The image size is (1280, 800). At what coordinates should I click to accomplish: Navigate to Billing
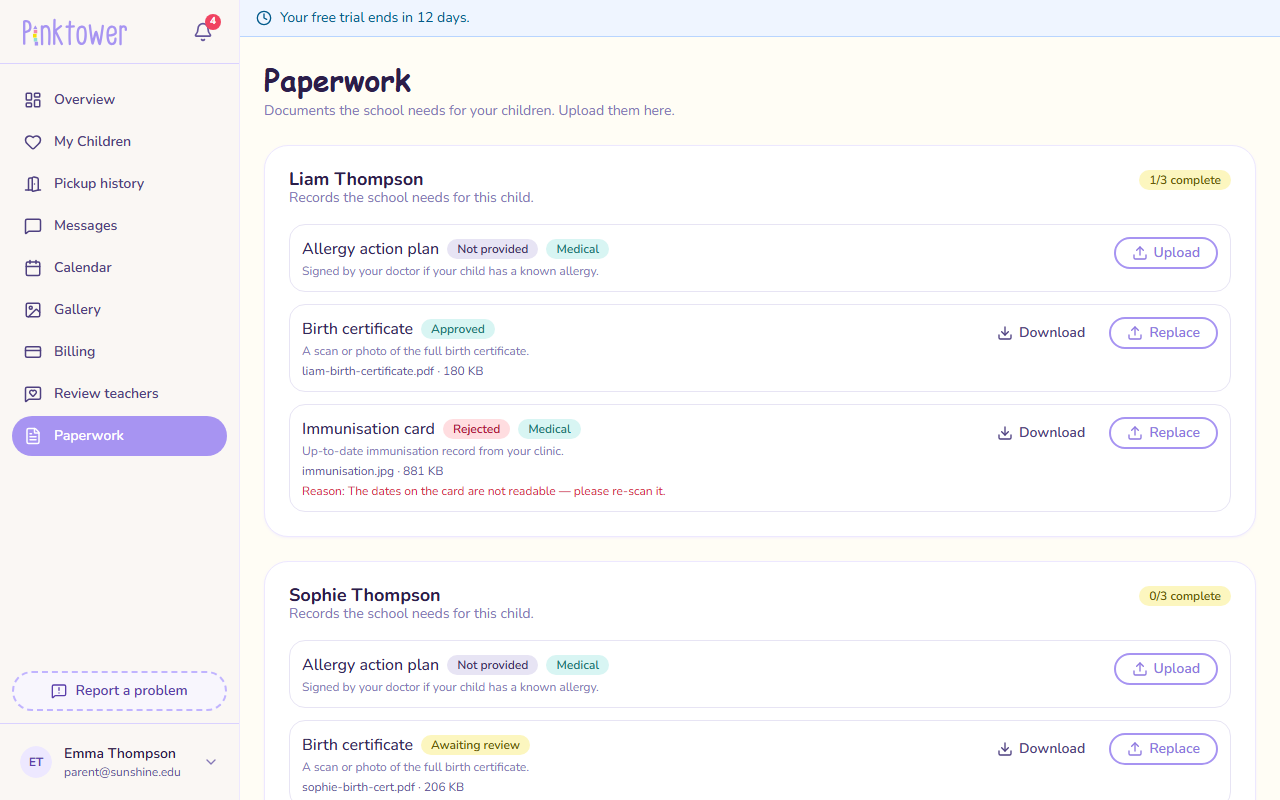point(119,352)
